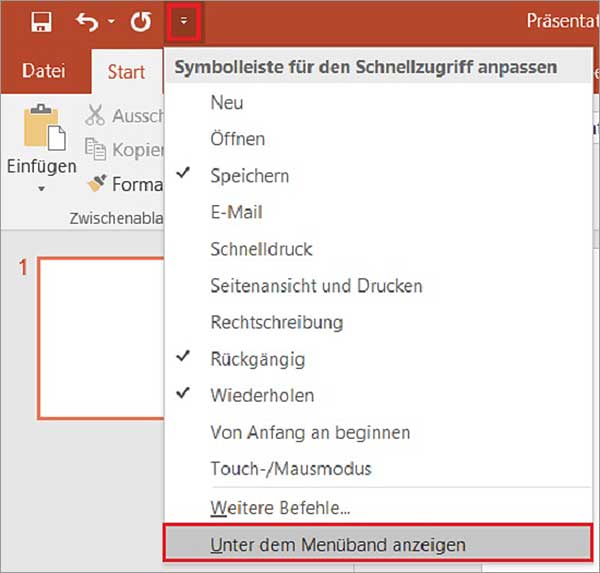Click the Save floppy disk icon
600x573 pixels.
(x=41, y=21)
